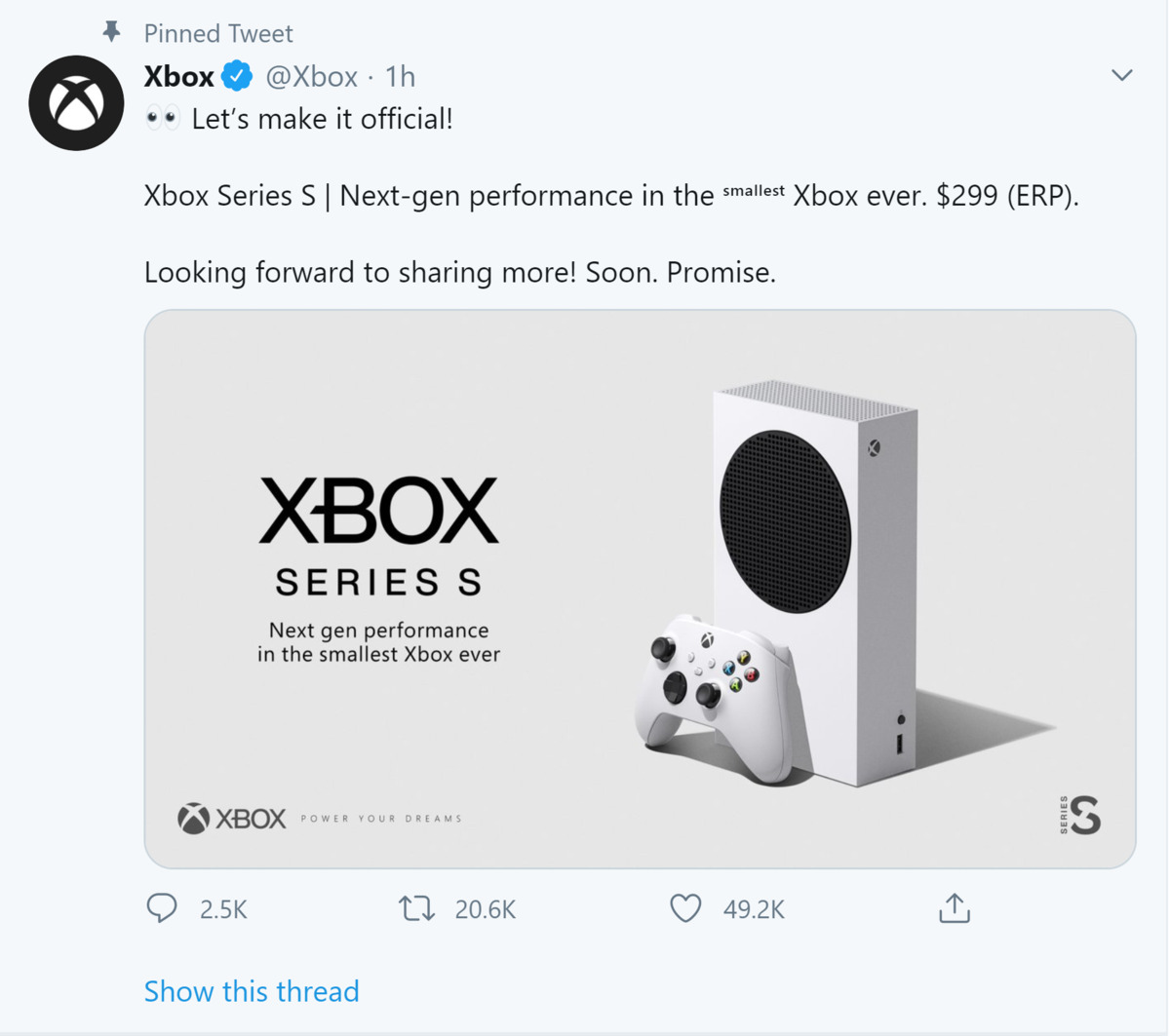Click the @Xbox handle

point(312,76)
